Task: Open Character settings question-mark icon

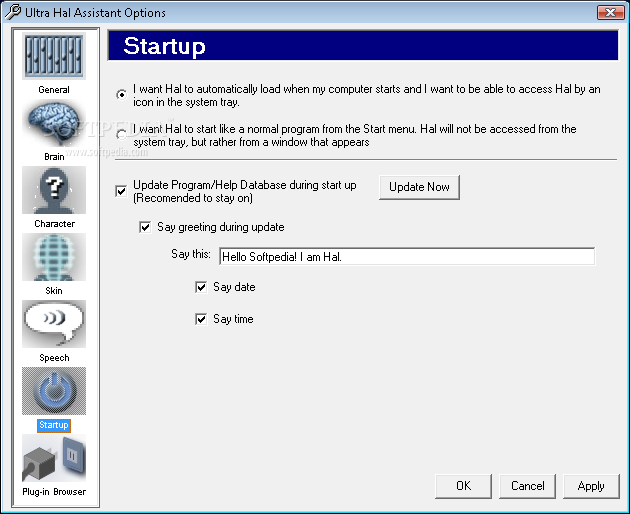Action: click(x=54, y=190)
